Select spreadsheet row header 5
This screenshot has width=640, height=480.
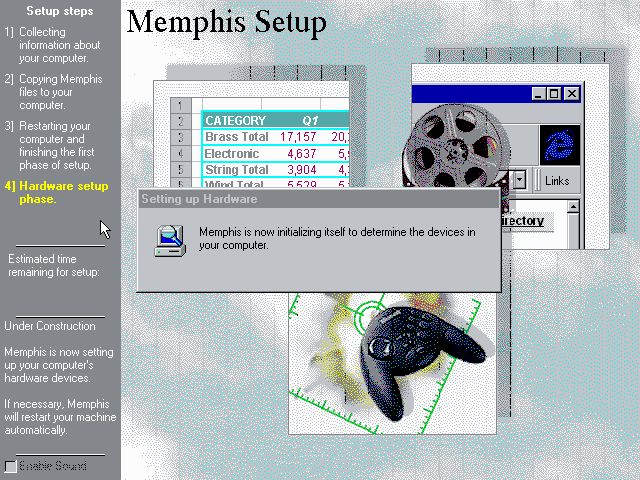(180, 169)
